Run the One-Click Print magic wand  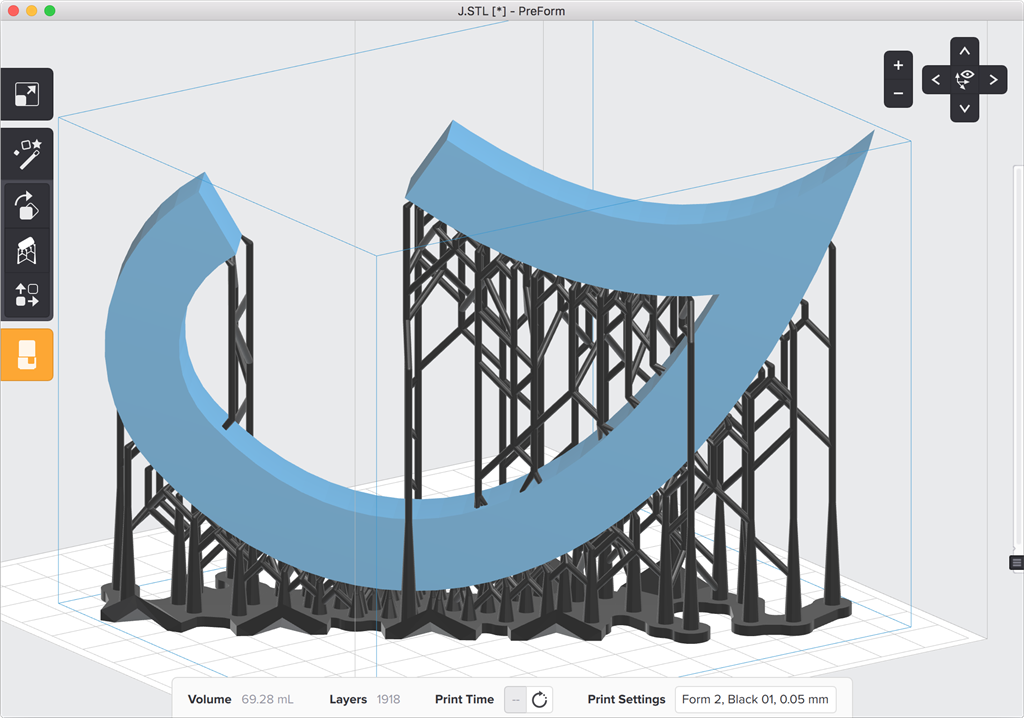26,154
